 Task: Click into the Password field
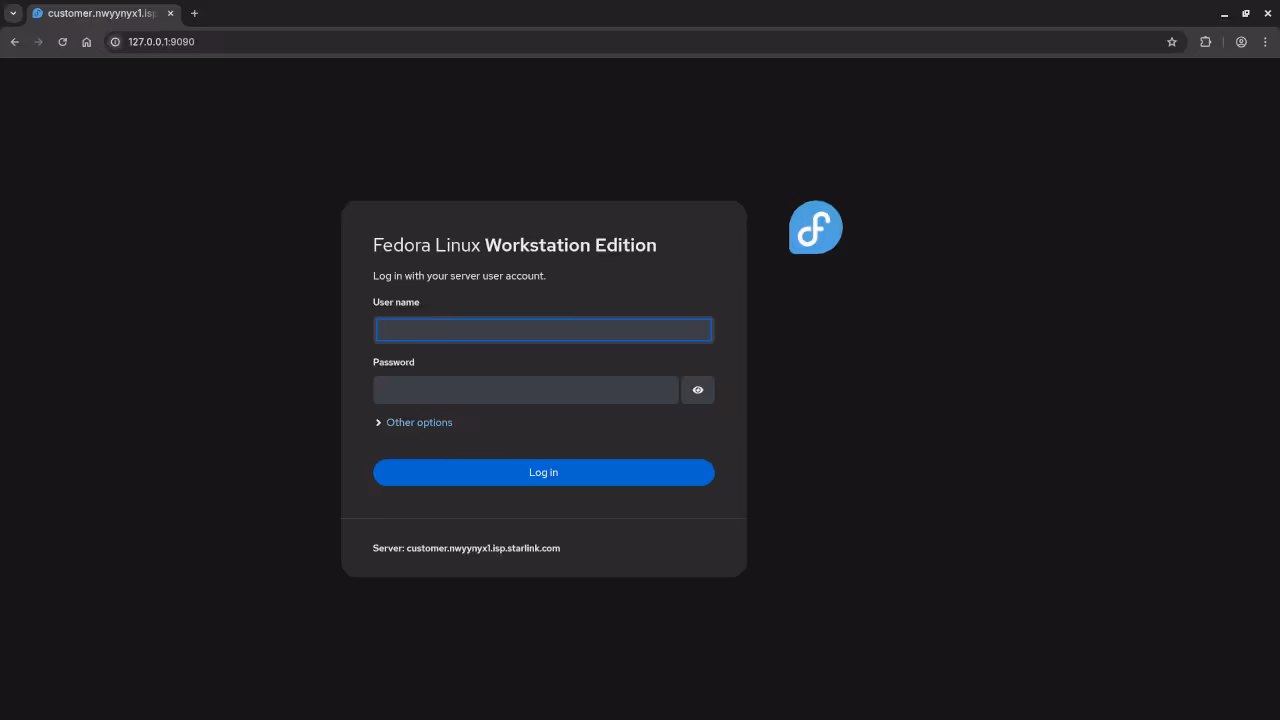pyautogui.click(x=525, y=390)
